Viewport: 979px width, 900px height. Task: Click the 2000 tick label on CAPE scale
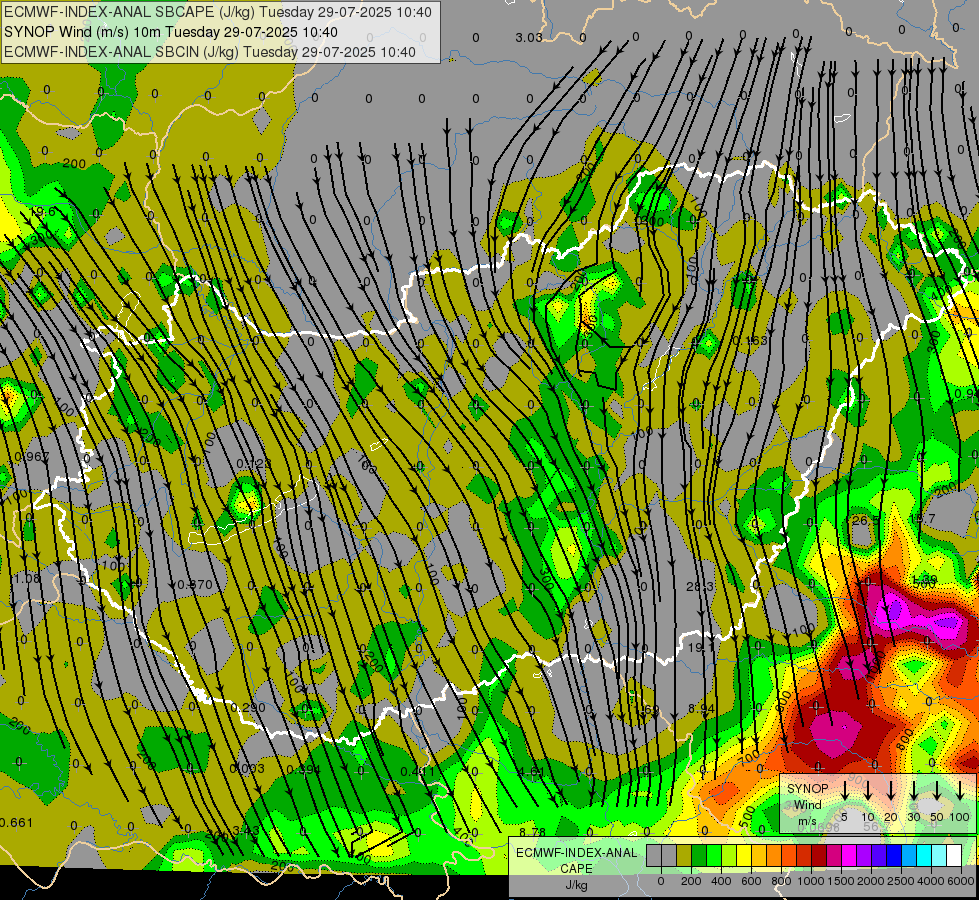click(871, 881)
